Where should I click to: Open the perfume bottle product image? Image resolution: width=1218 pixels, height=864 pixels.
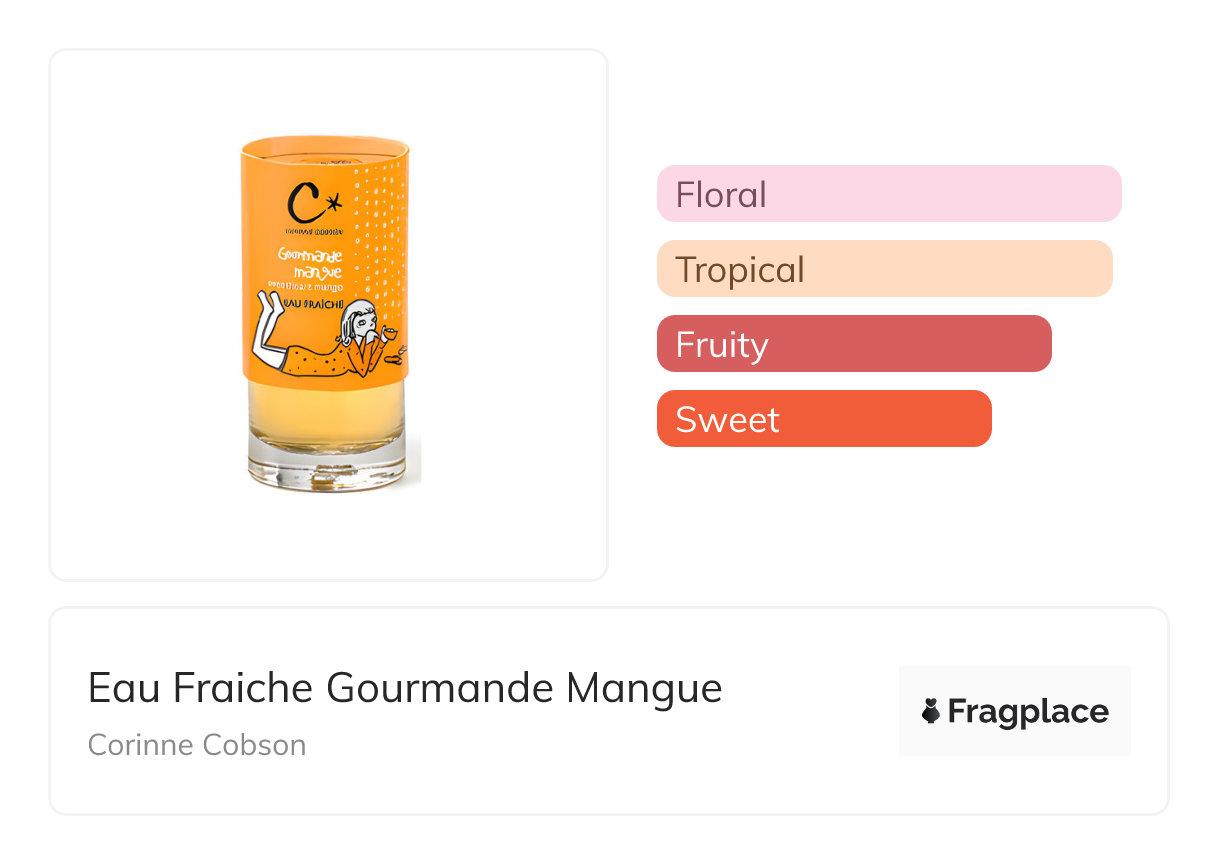pos(328,314)
